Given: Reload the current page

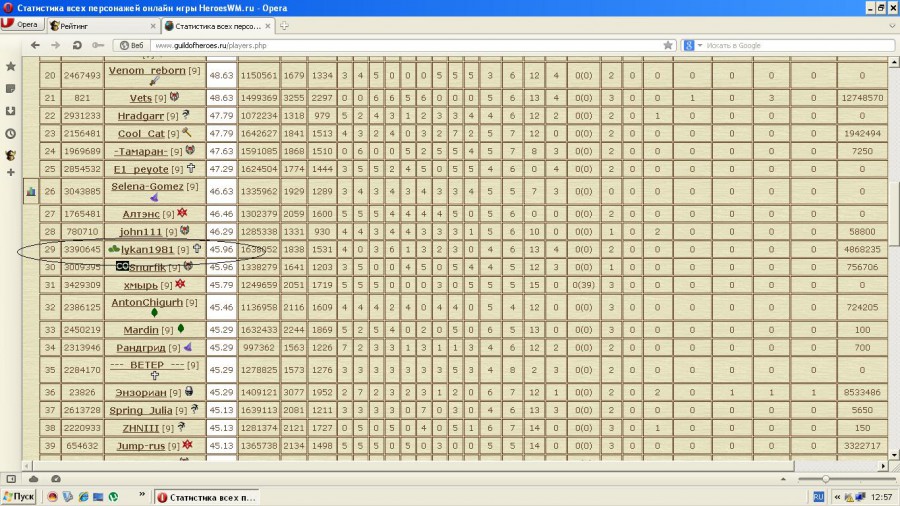Looking at the screenshot, I should pos(77,45).
